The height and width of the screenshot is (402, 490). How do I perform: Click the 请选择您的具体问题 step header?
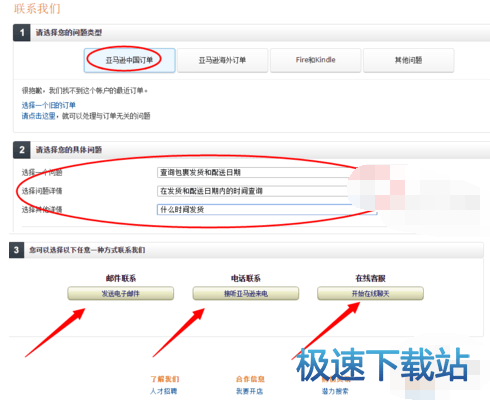[x=69, y=150]
